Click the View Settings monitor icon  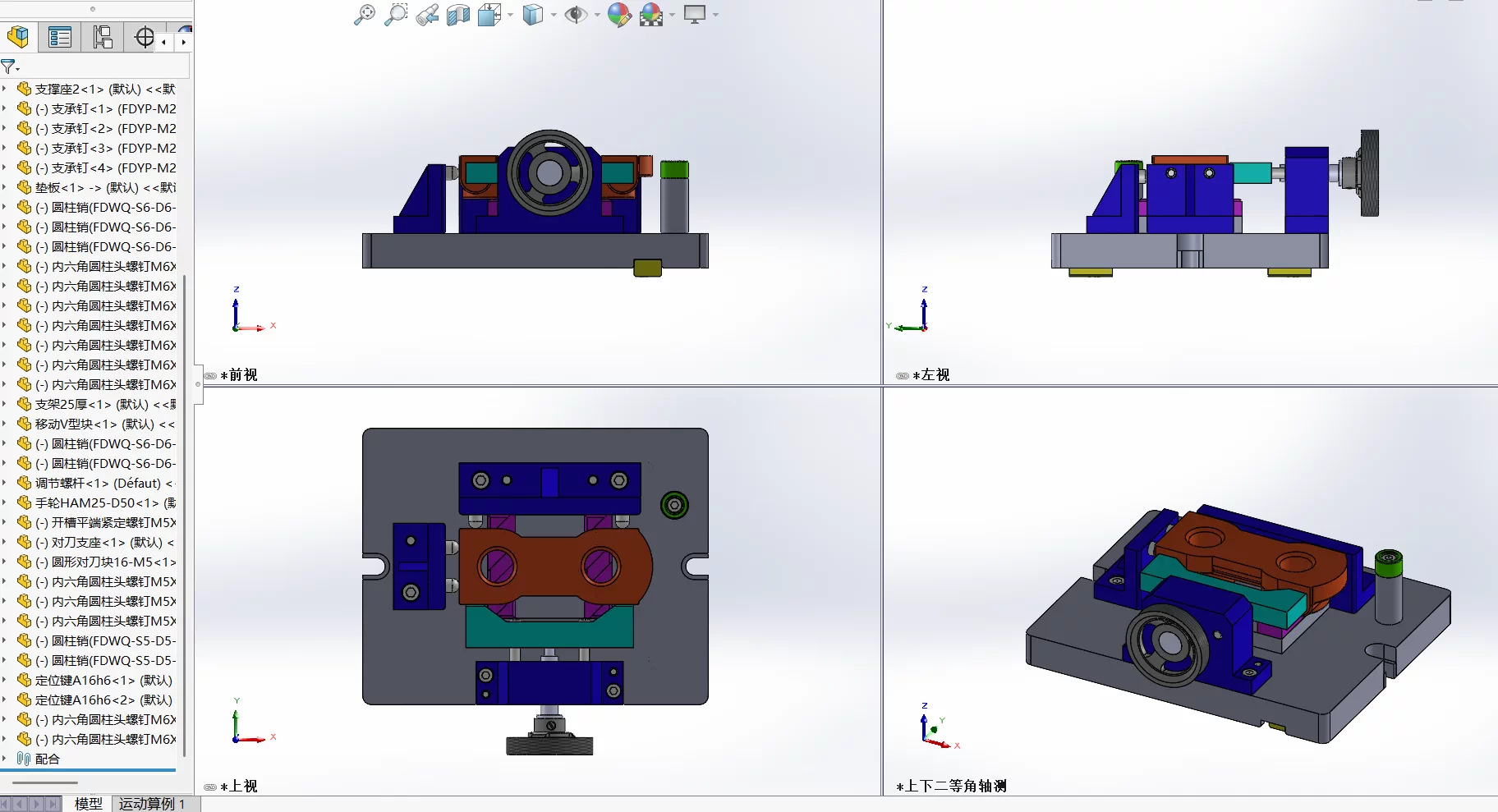[695, 15]
